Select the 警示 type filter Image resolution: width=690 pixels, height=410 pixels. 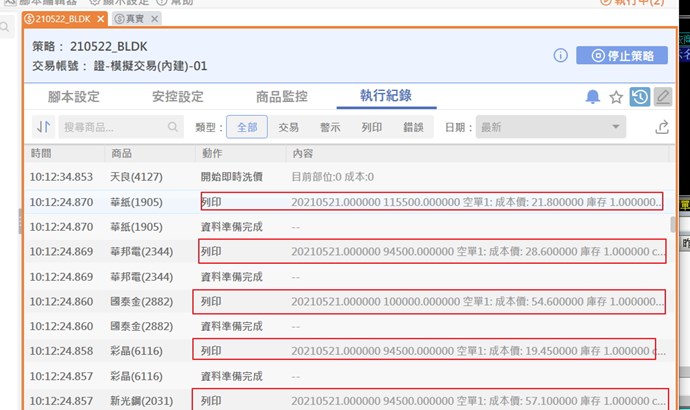330,127
